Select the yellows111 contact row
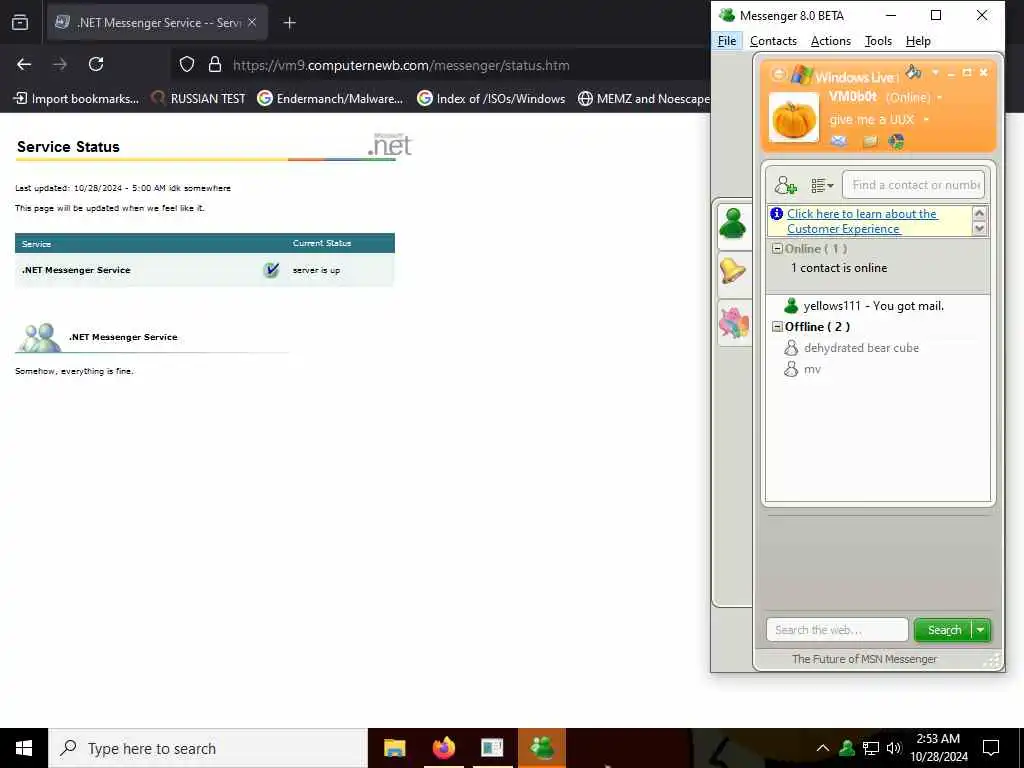The image size is (1024, 768). coord(878,306)
